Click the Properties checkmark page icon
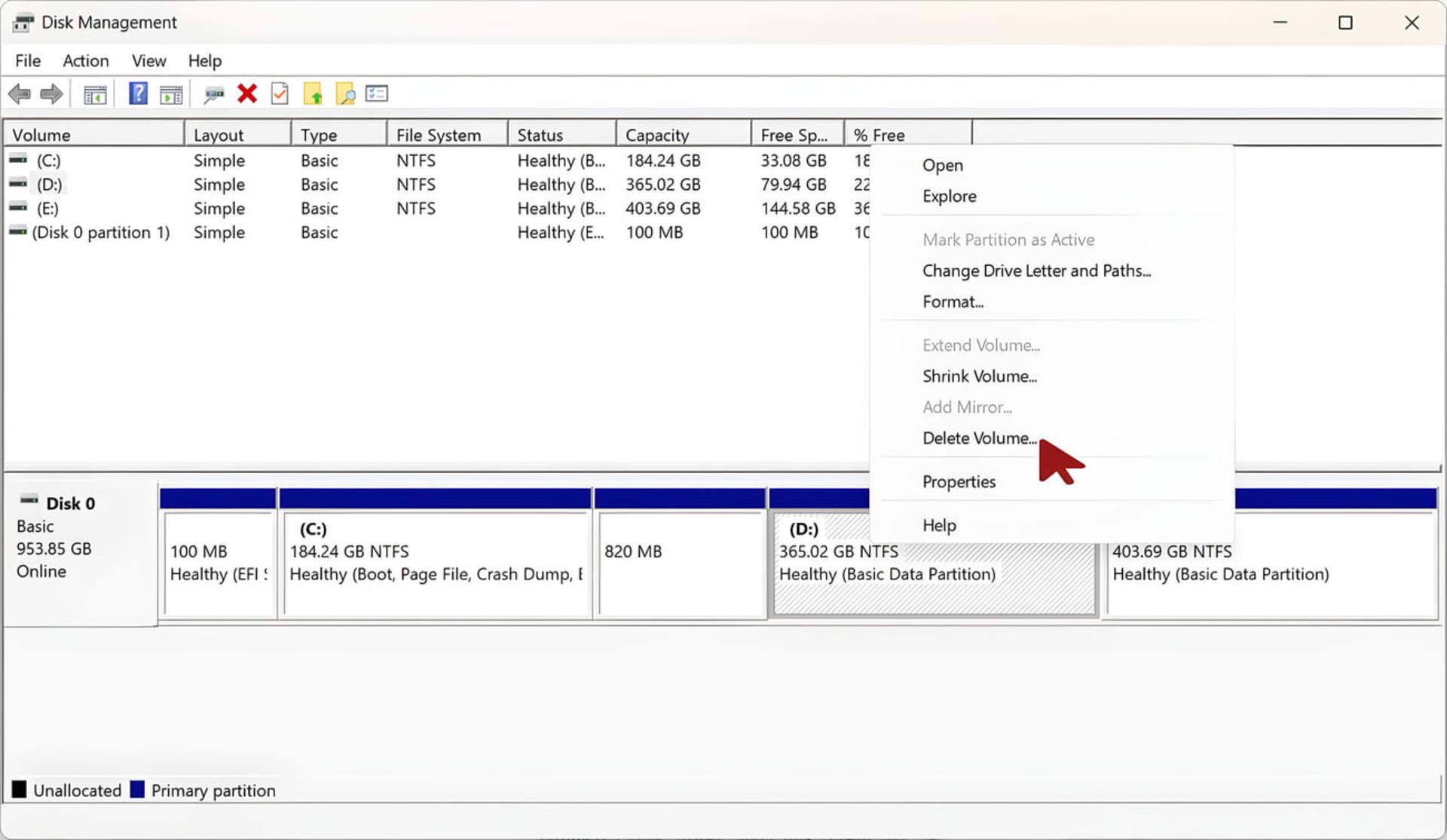1447x840 pixels. (x=280, y=94)
